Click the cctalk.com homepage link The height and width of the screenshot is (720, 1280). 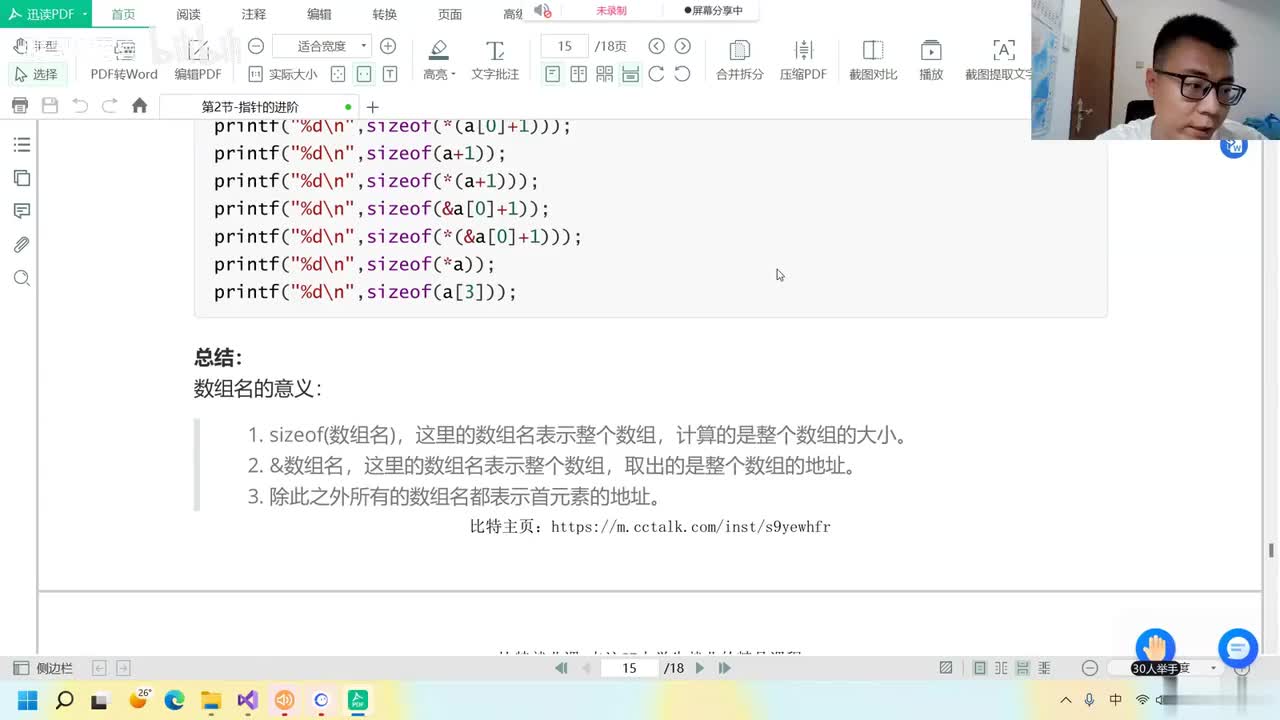tap(691, 527)
